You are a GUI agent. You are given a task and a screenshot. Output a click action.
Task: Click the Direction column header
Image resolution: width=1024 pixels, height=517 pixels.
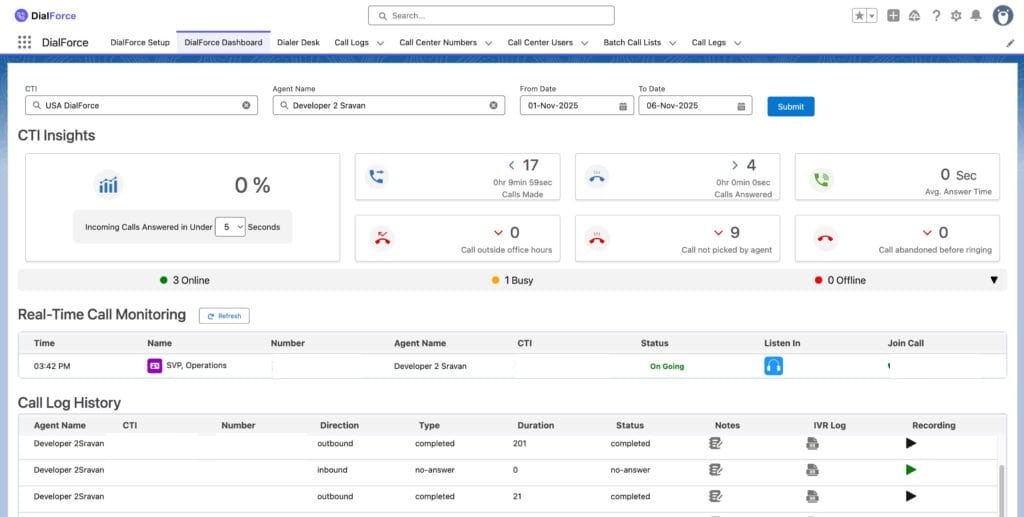click(339, 425)
